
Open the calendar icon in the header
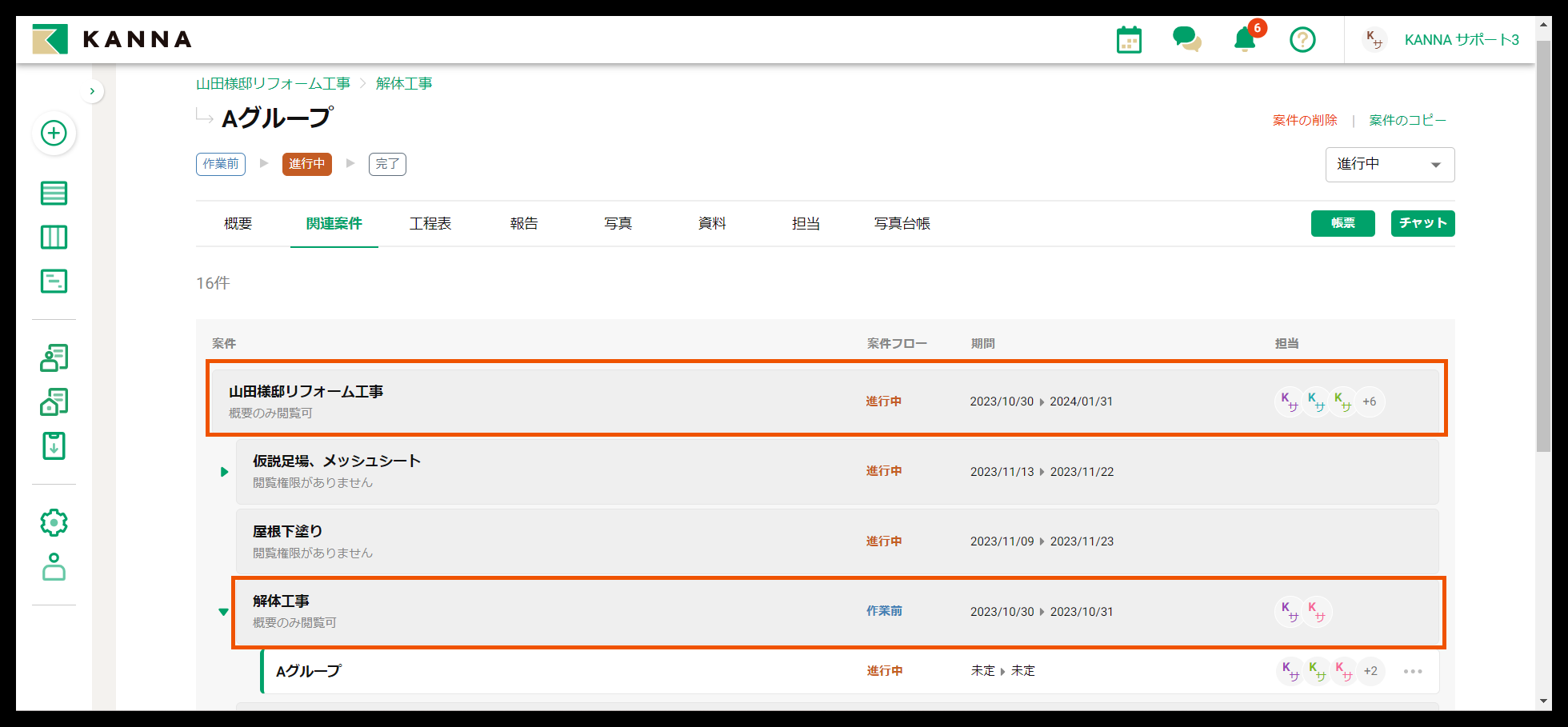click(1128, 39)
